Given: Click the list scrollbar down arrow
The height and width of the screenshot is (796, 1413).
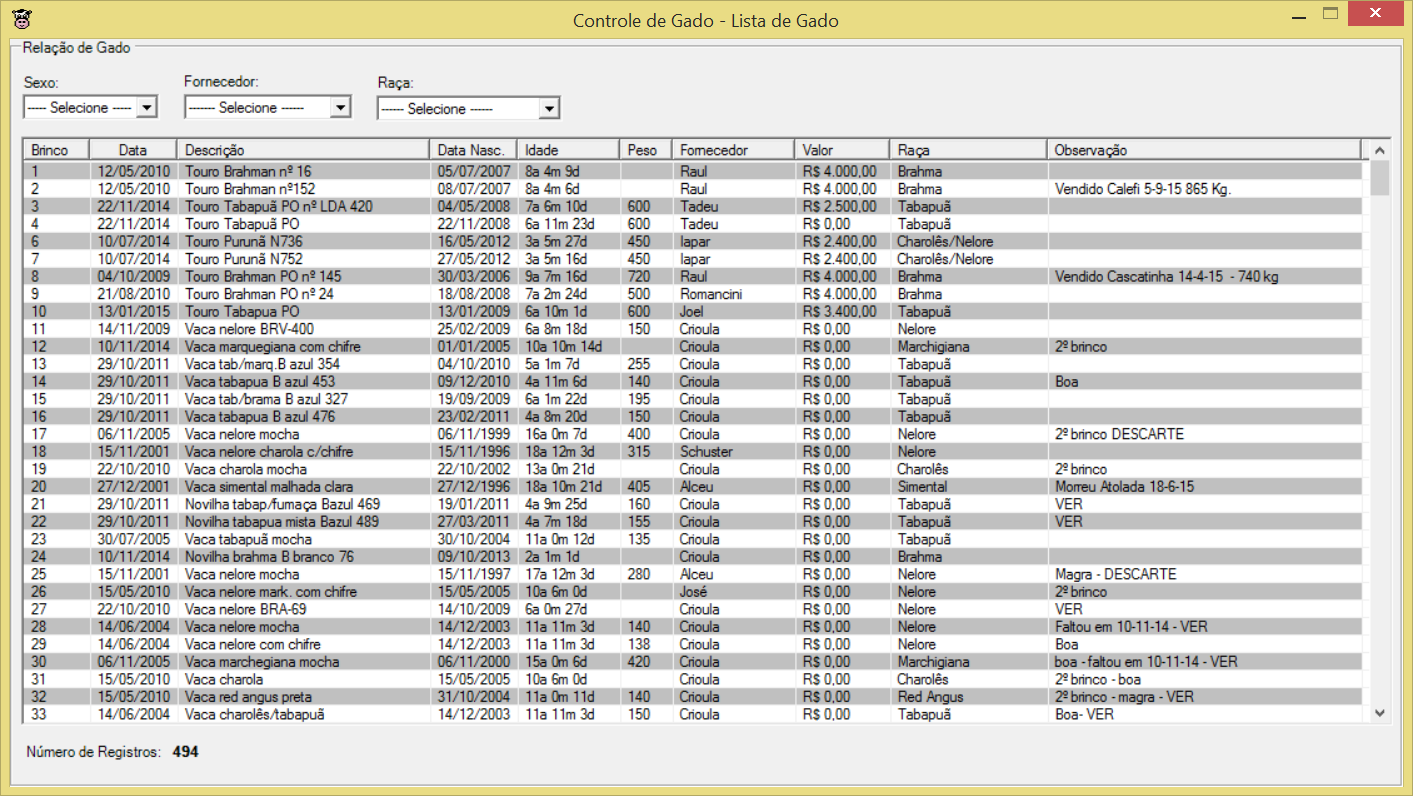Looking at the screenshot, I should tap(1380, 713).
